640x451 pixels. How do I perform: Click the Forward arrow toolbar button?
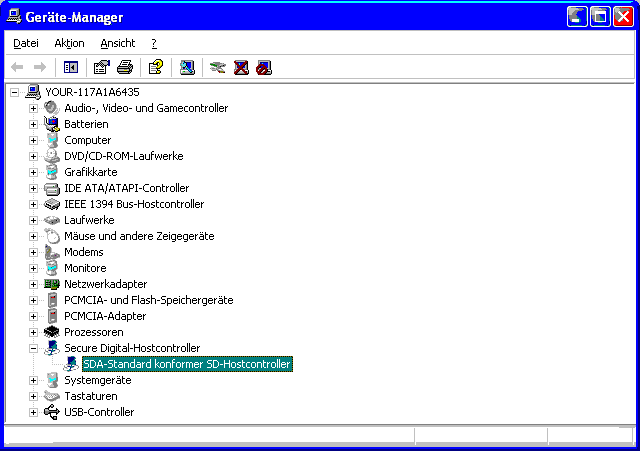40,67
